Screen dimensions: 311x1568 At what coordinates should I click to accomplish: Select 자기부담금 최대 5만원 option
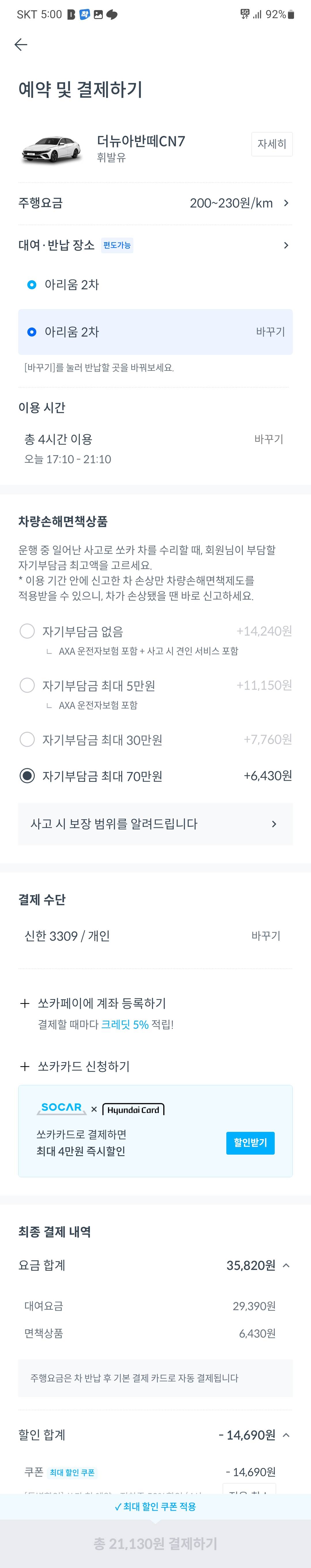pyautogui.click(x=27, y=685)
